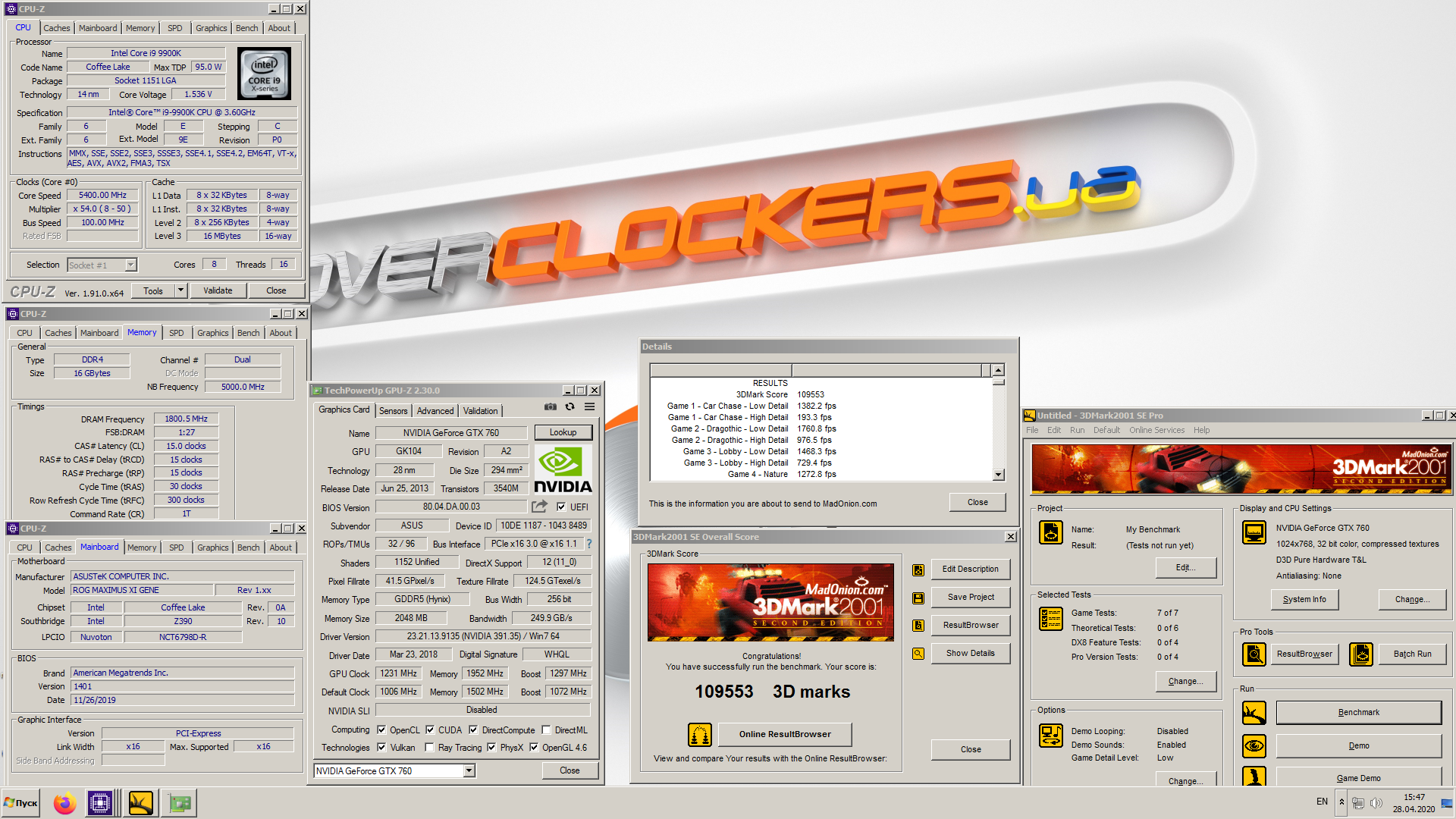Click the Benchmark button in 3DMark
The image size is (1456, 819).
click(1359, 713)
